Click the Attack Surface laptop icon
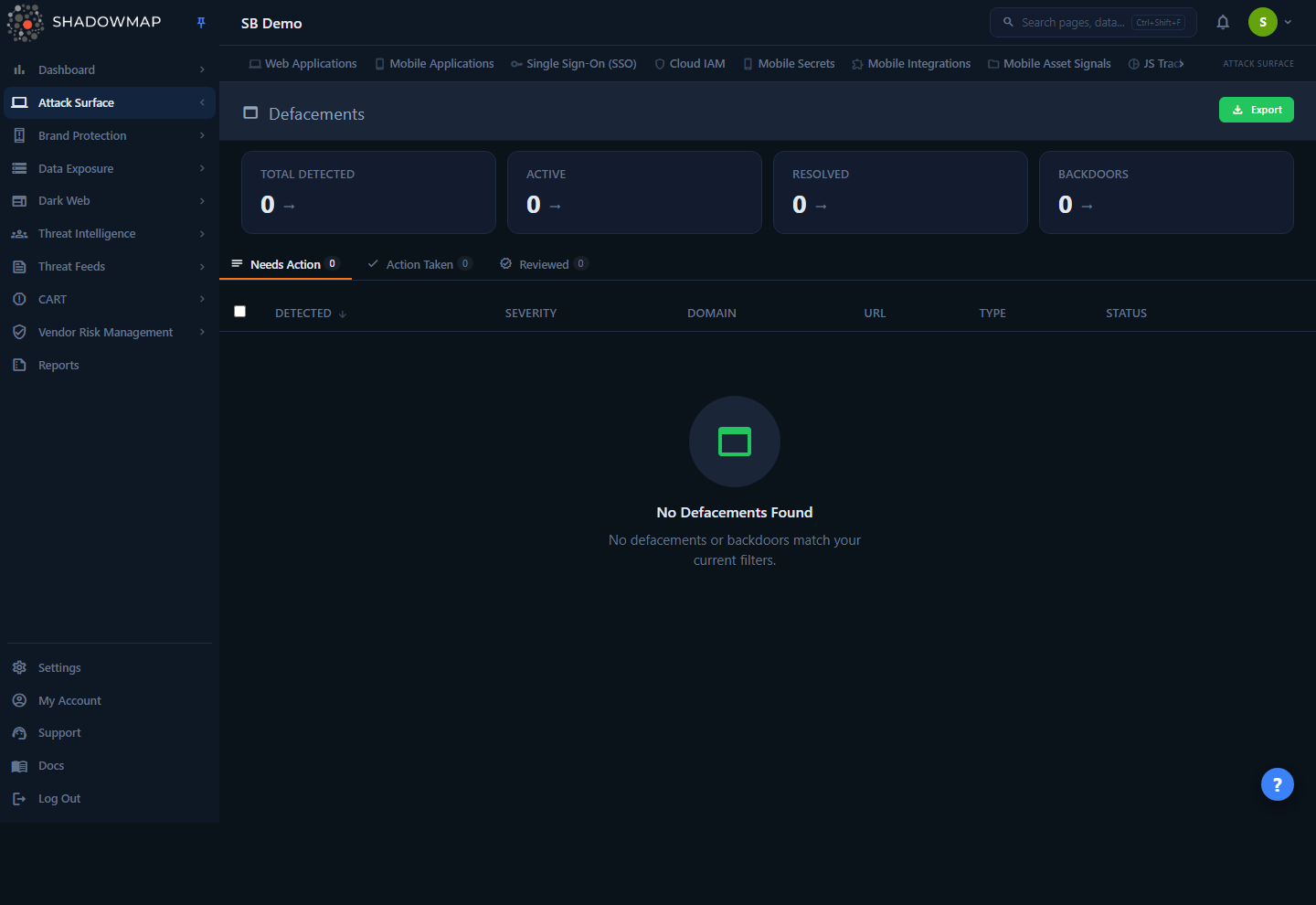The width and height of the screenshot is (1316, 905). [19, 102]
